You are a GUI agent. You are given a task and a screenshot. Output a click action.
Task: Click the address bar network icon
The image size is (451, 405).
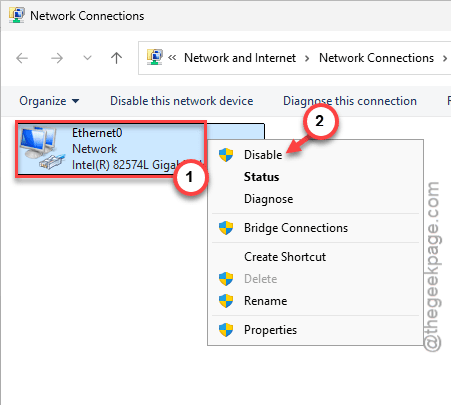coord(155,57)
